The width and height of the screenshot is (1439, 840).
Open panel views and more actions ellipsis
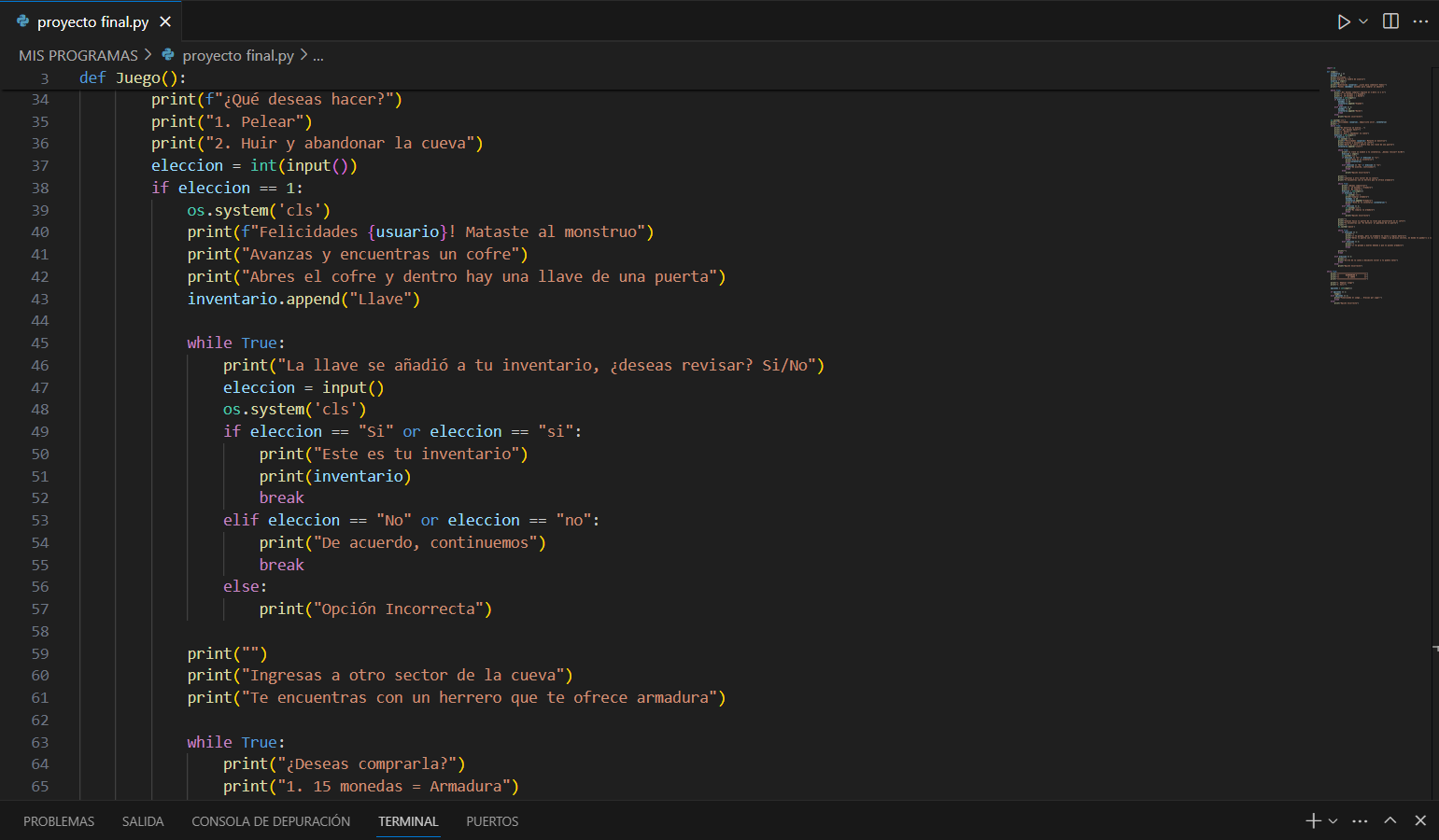pos(1360,821)
